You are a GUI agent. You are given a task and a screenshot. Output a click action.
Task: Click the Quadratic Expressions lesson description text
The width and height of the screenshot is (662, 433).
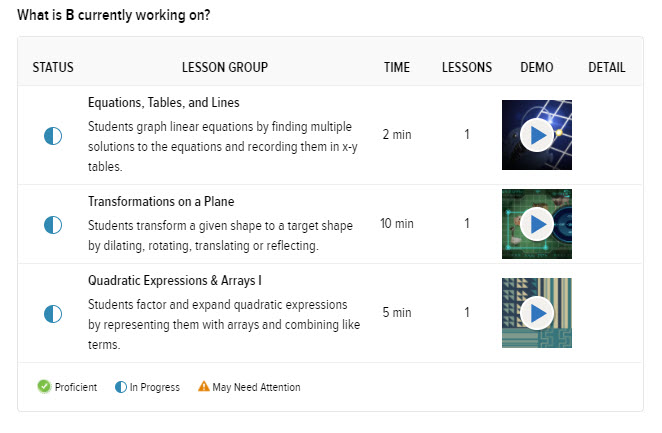pos(224,325)
